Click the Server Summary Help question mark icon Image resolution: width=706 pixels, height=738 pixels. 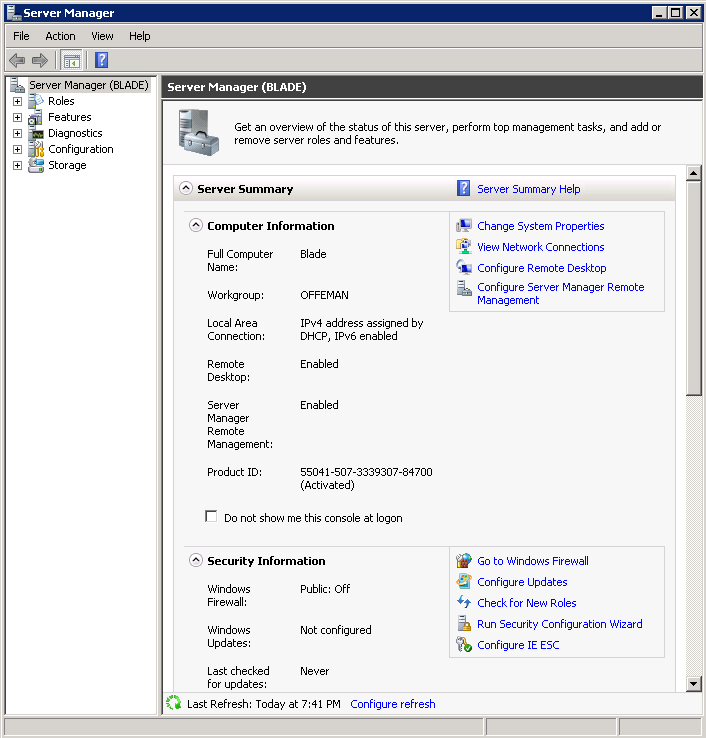click(x=463, y=188)
